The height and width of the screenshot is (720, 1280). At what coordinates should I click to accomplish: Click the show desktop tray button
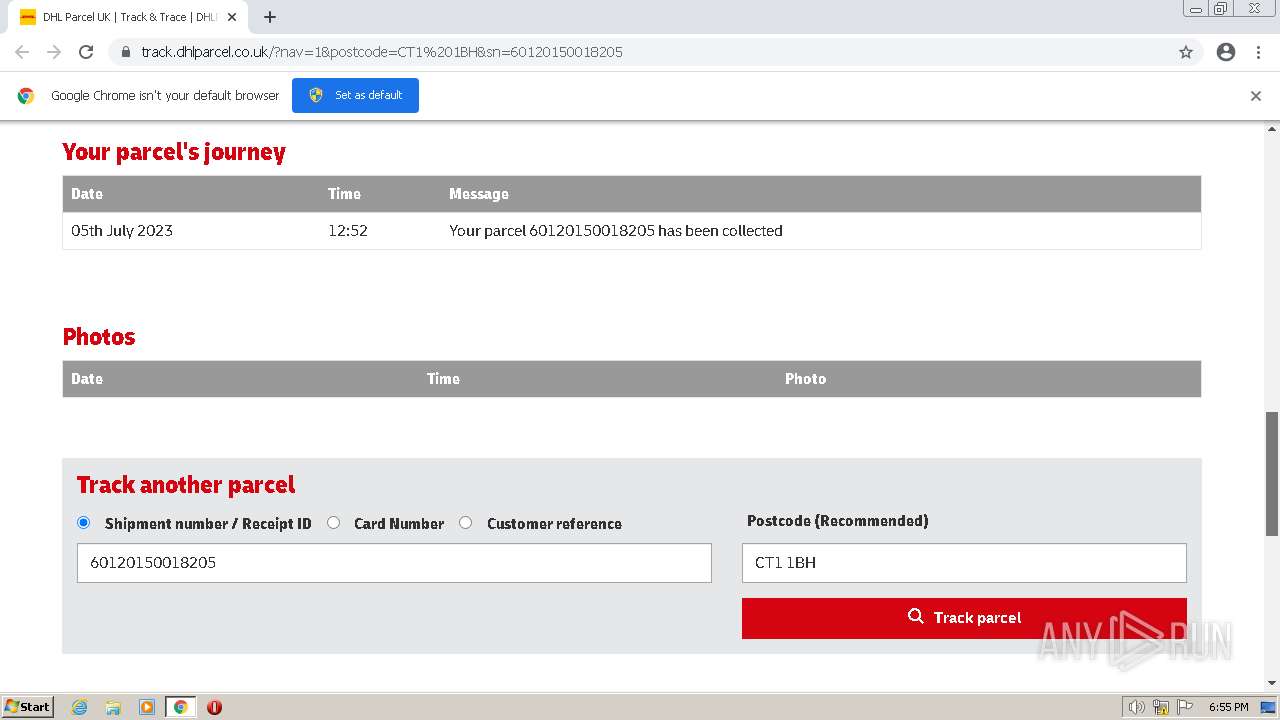1269,707
